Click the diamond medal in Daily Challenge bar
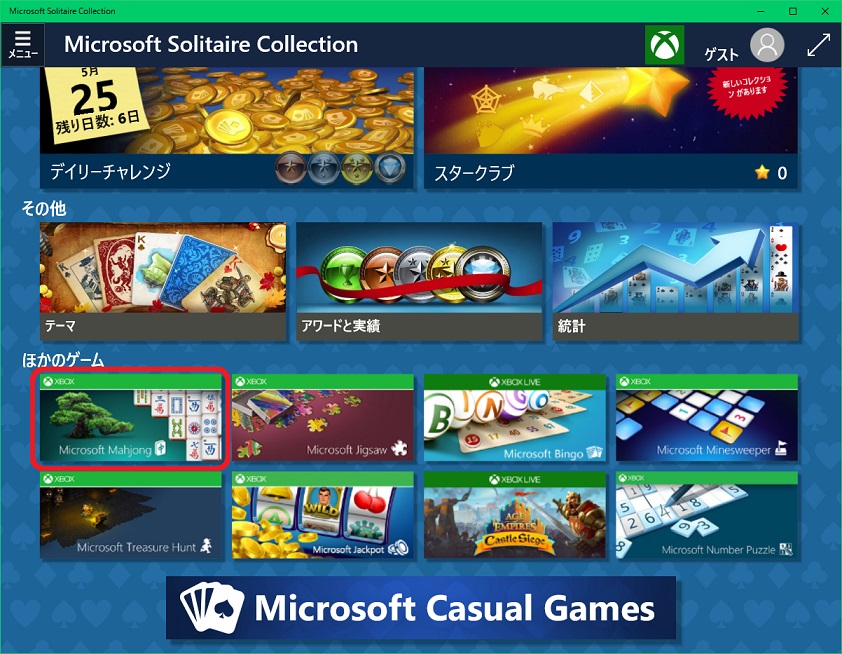Viewport: 842px width, 654px height. (390, 169)
